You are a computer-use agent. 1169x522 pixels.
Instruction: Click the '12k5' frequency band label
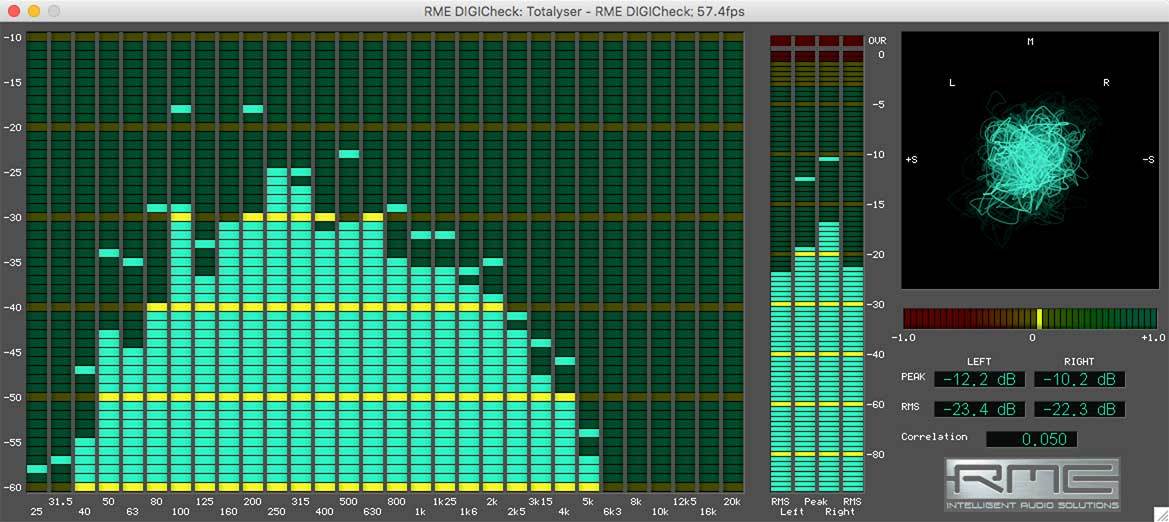684,501
